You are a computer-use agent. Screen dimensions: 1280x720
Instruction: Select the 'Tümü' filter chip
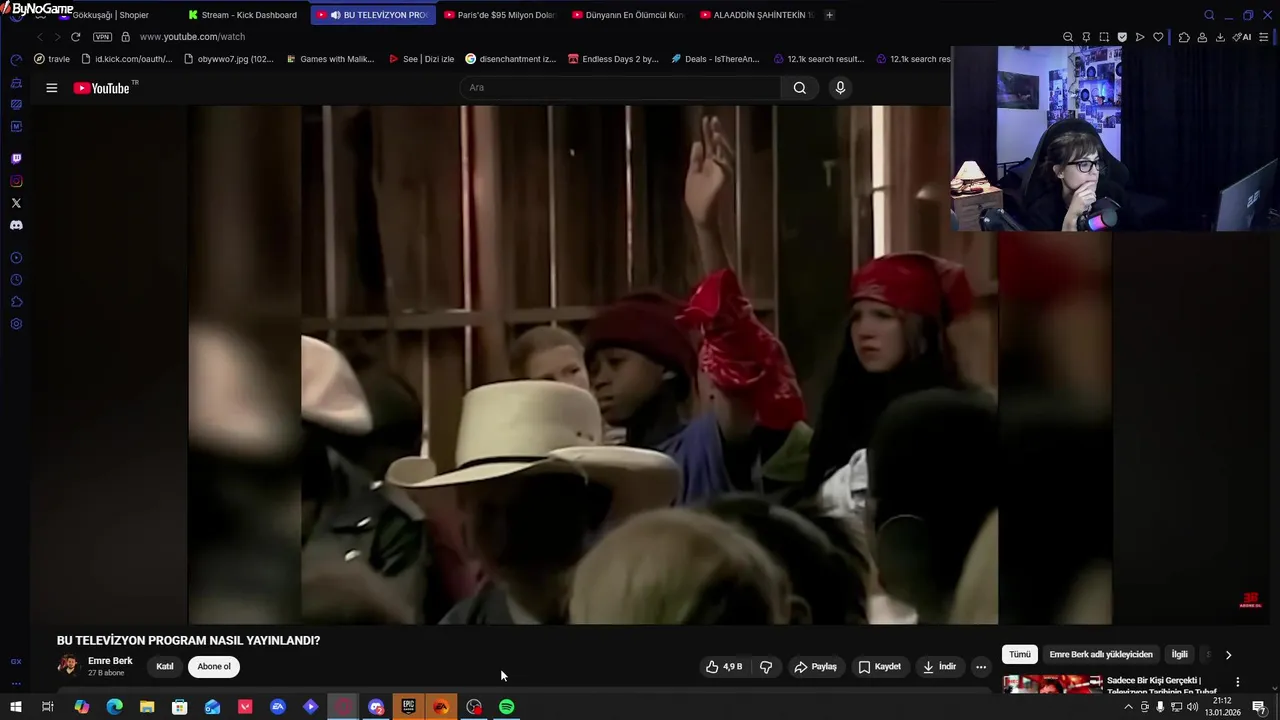pyautogui.click(x=1020, y=655)
